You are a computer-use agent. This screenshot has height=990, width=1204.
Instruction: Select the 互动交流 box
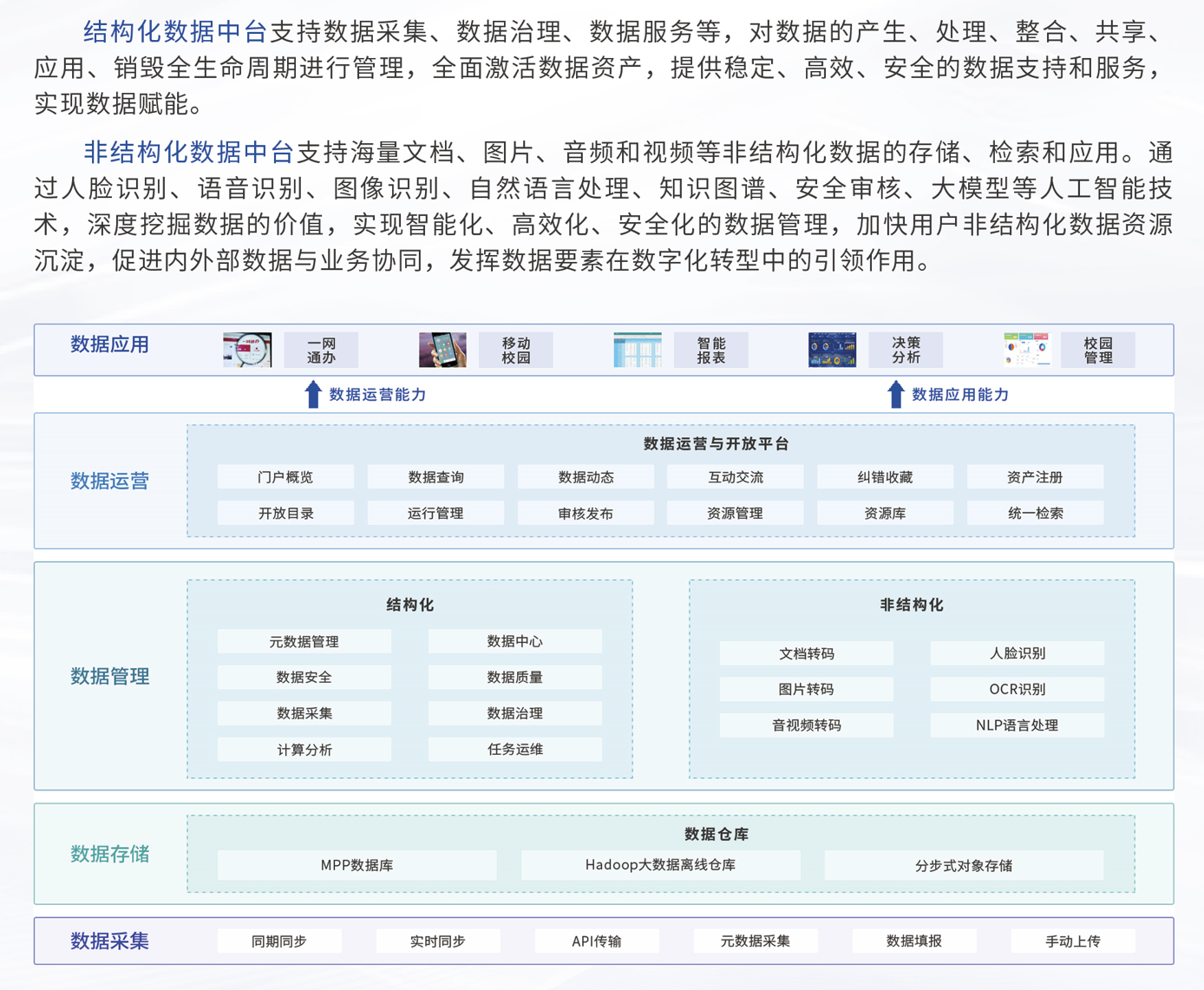(735, 477)
